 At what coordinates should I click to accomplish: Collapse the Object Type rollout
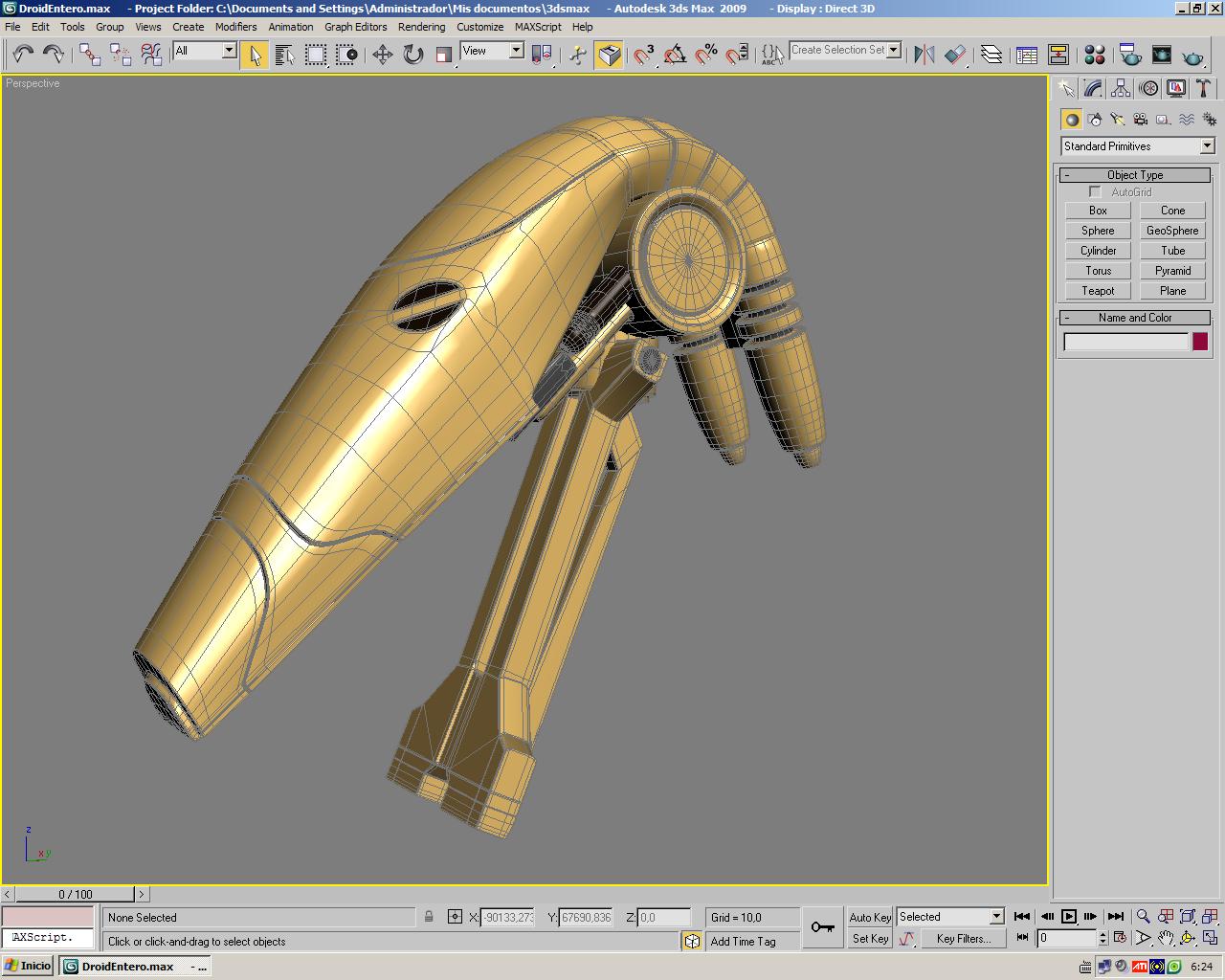1135,175
